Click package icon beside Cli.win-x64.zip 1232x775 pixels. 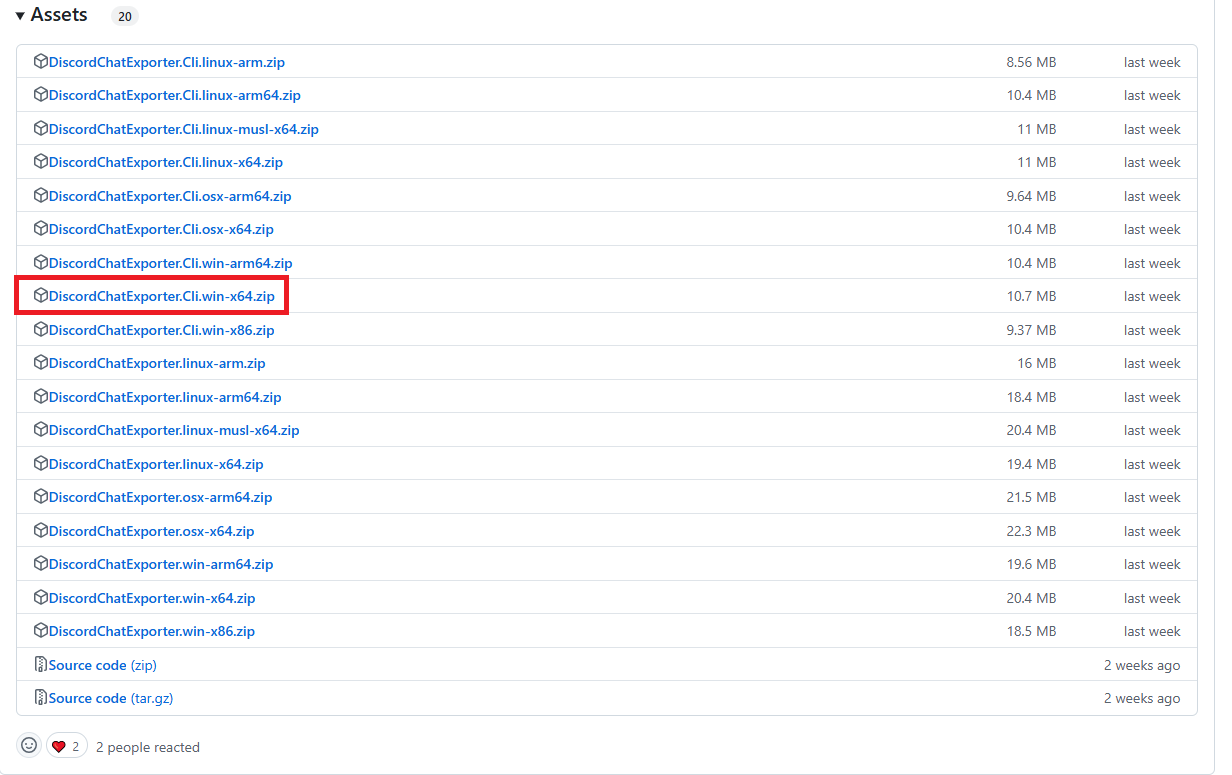[41, 296]
